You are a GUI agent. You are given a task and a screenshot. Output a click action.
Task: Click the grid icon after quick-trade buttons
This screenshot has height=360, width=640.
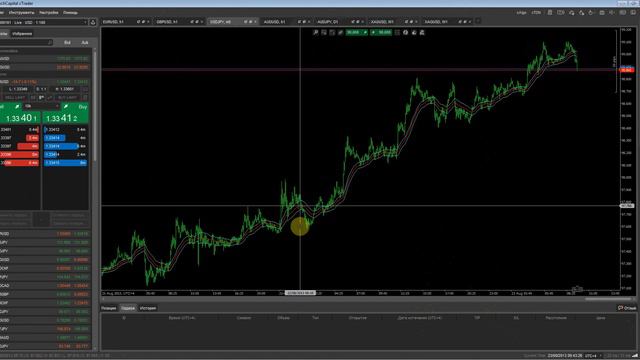coord(397,32)
